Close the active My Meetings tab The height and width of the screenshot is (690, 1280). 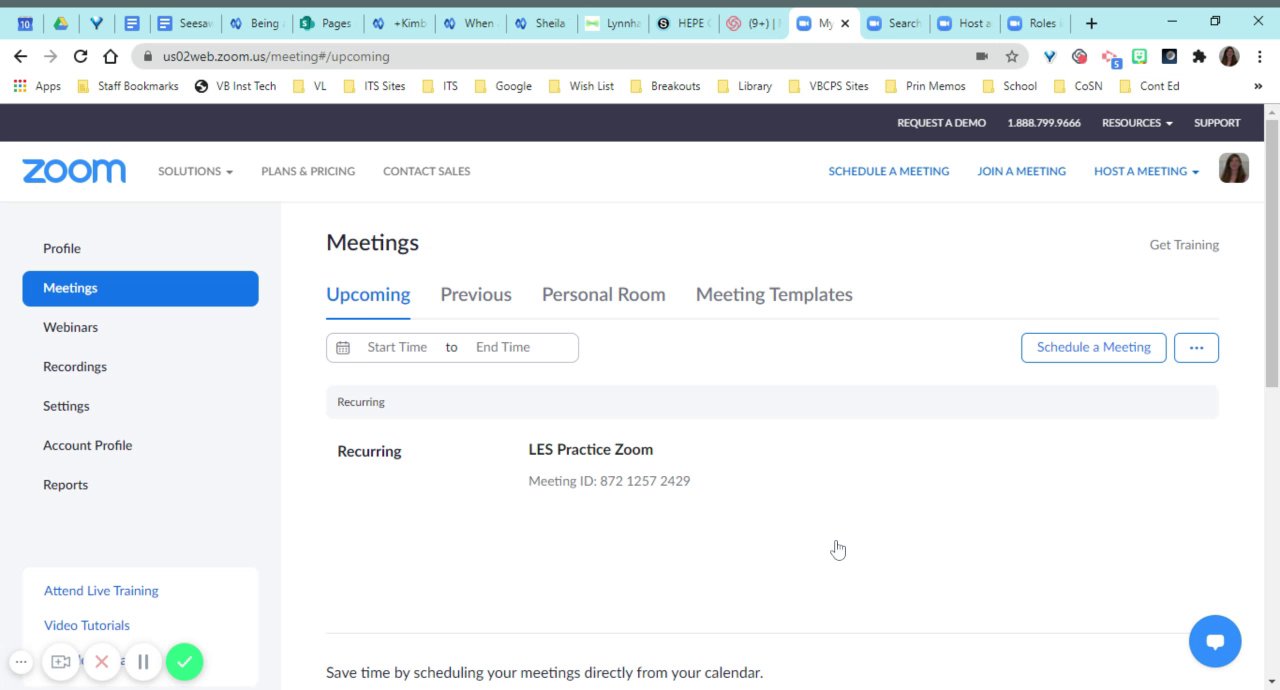click(x=845, y=23)
